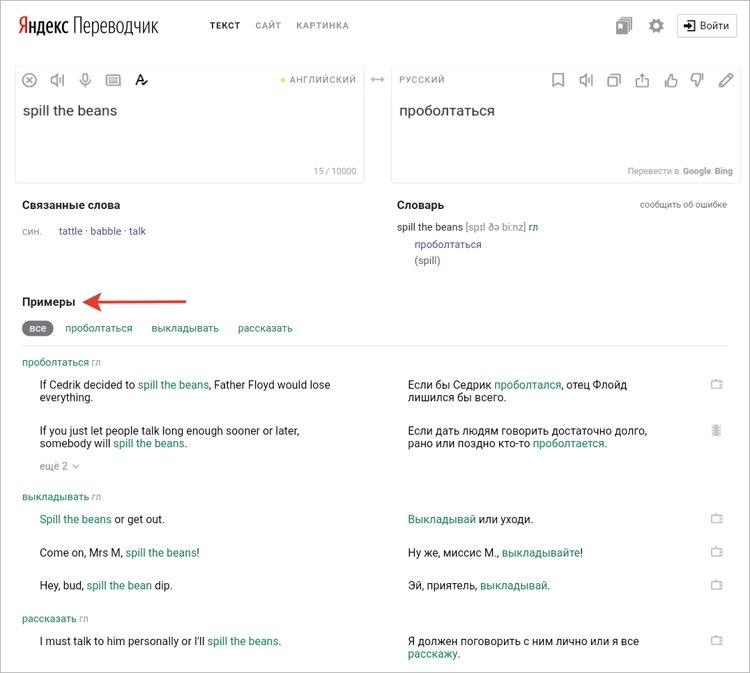
Task: Toggle spell check with the "A" icon
Action: click(141, 80)
